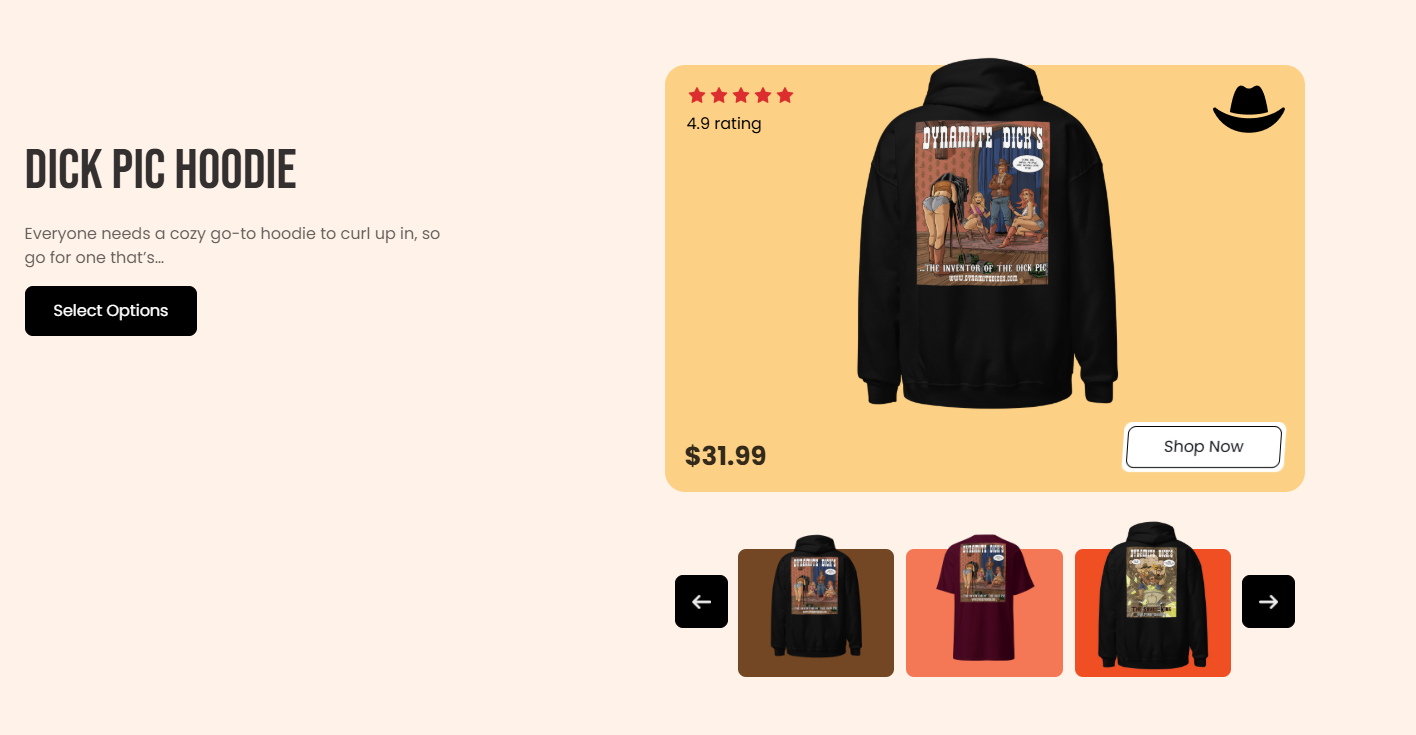The image size is (1416, 735).
Task: Click the first red rating star
Action: (697, 95)
